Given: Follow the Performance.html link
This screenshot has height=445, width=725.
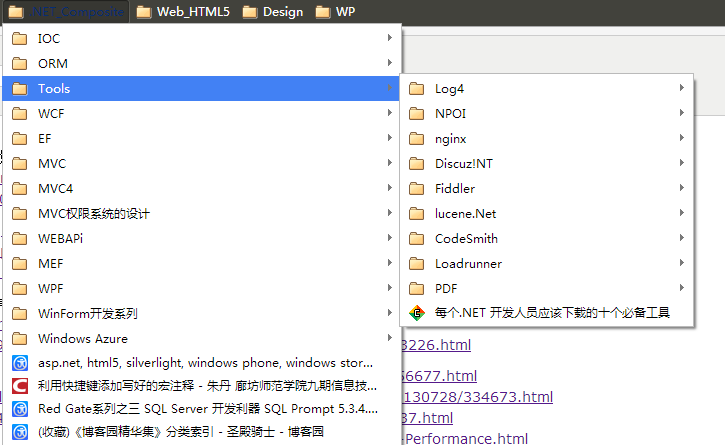Looking at the screenshot, I should coord(466,438).
